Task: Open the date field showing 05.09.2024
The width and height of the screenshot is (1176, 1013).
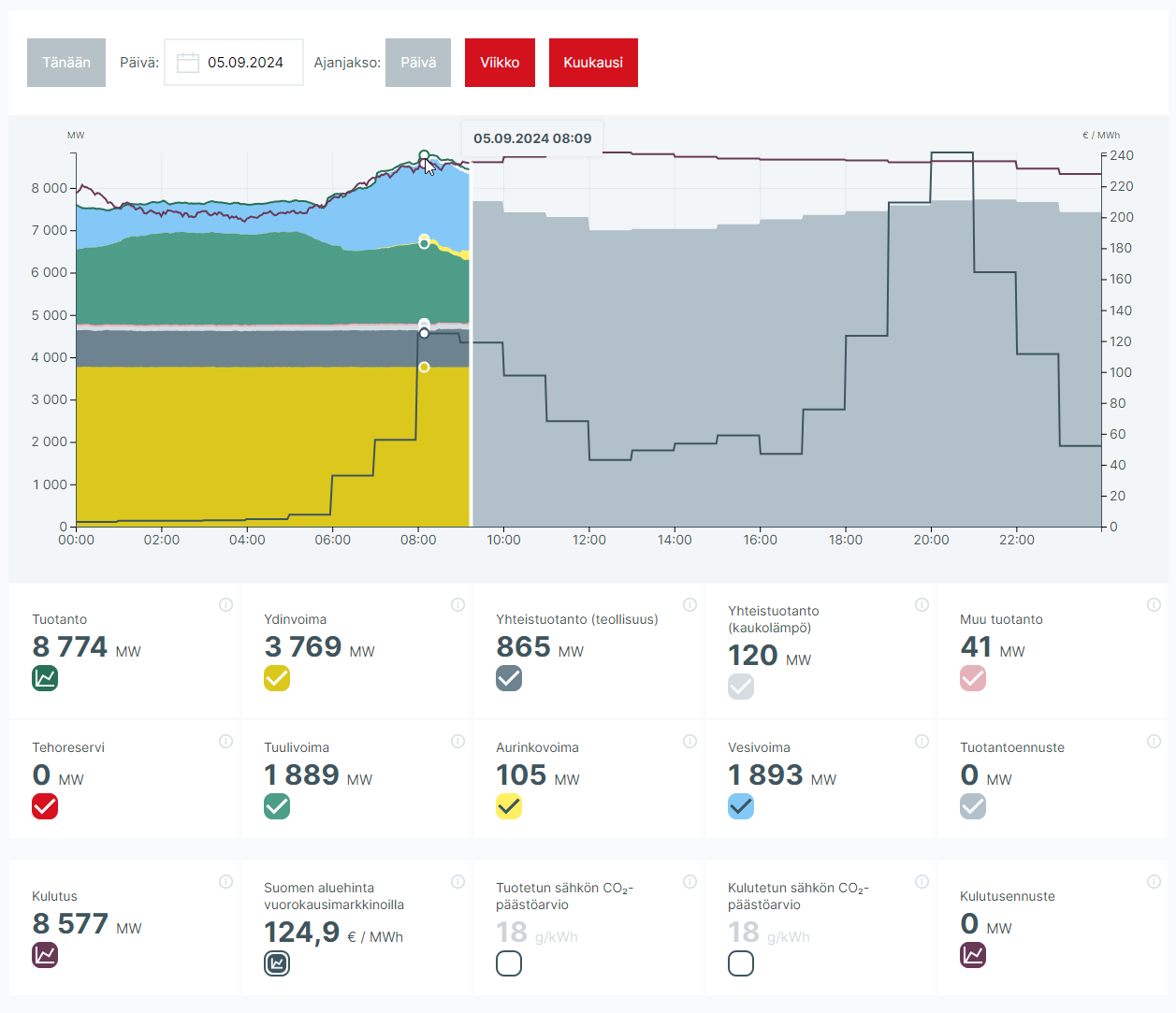Action: click(245, 63)
